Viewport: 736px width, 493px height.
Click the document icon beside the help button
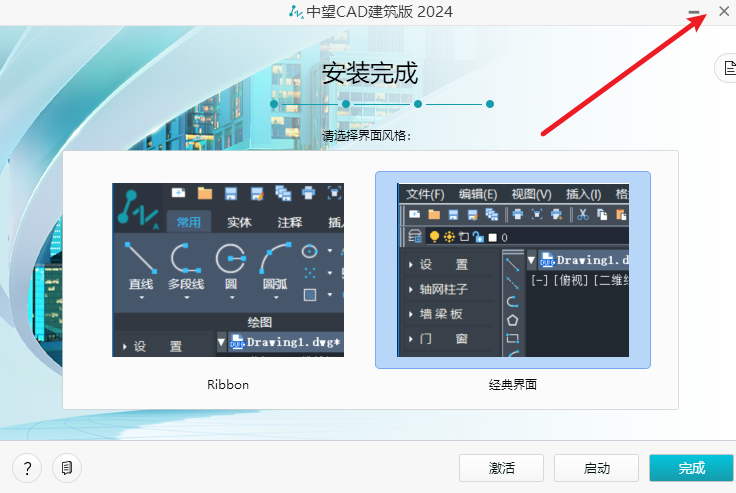67,467
